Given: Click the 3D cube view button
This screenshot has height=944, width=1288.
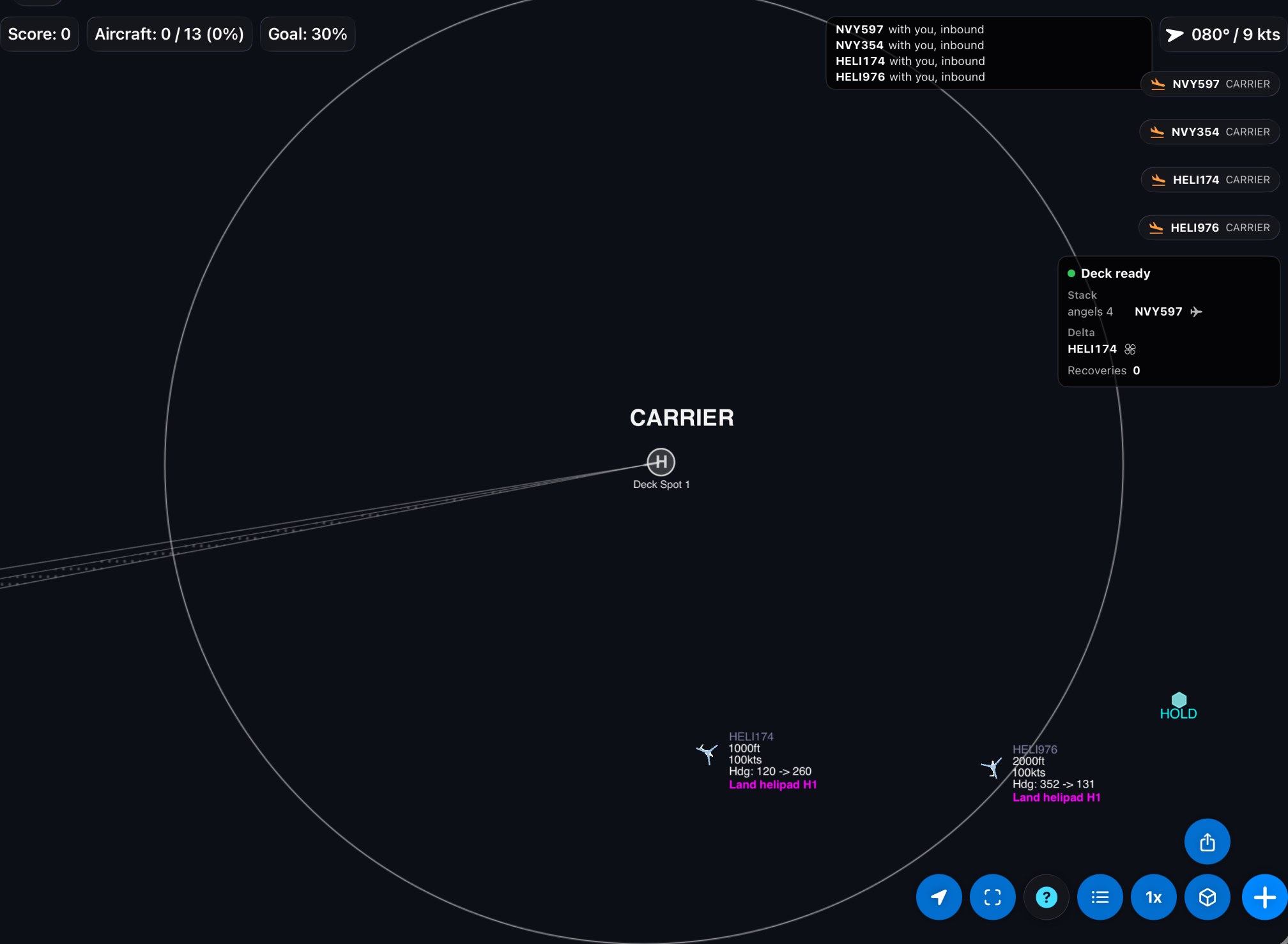Looking at the screenshot, I should (x=1207, y=897).
